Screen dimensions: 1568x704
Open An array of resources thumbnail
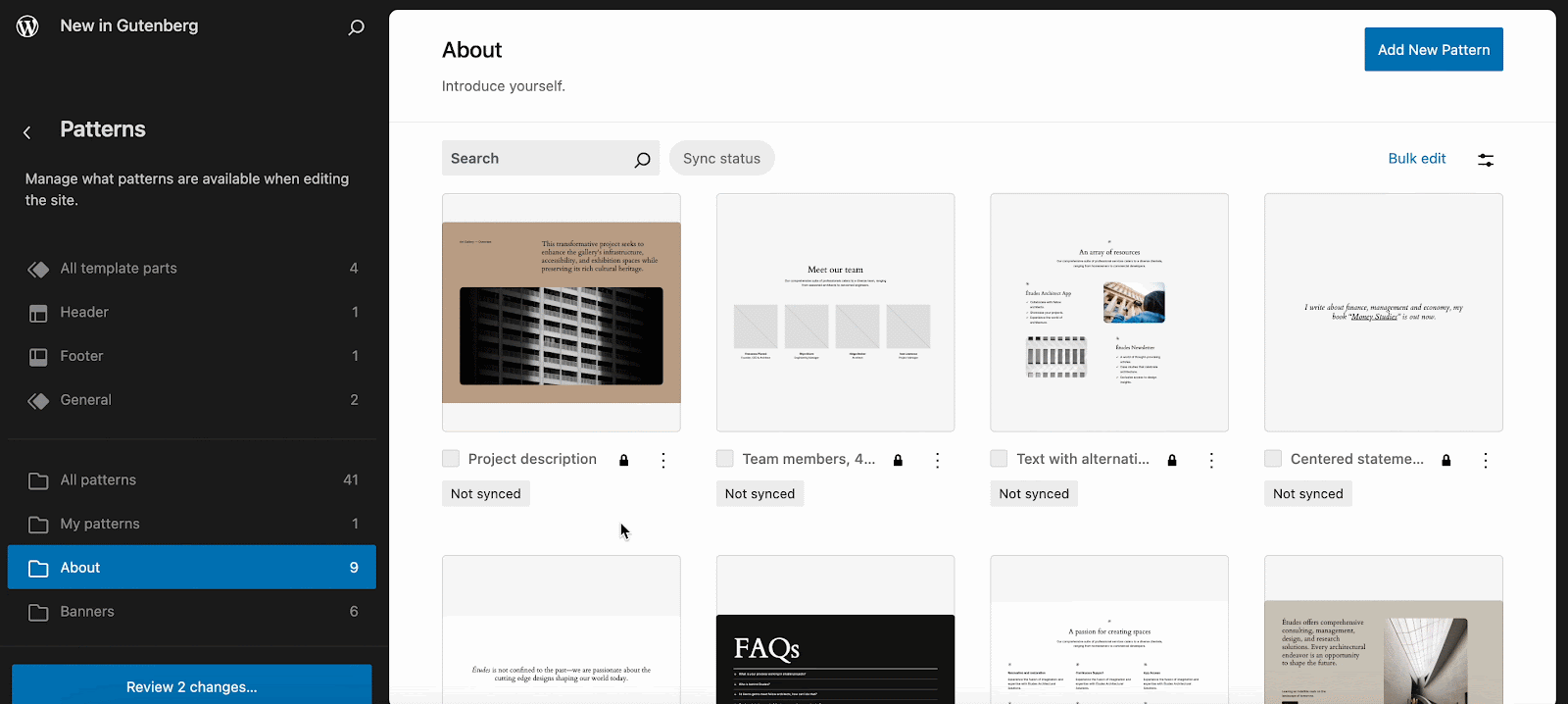point(1109,313)
